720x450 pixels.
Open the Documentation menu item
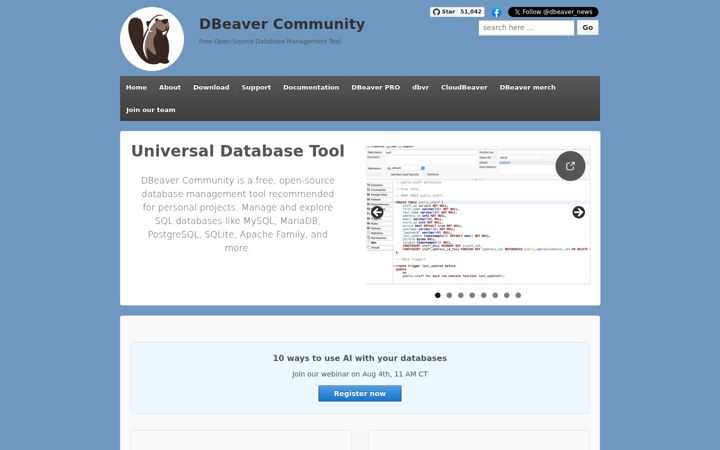[311, 87]
